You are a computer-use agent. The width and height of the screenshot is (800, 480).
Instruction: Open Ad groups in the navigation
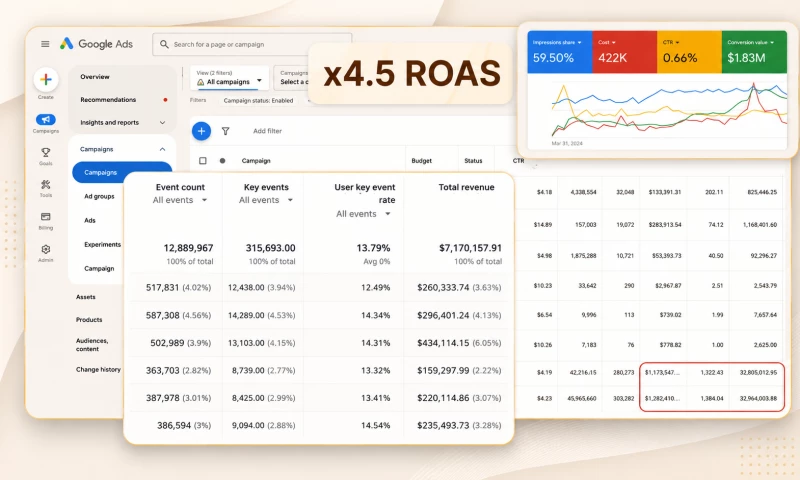tap(99, 196)
